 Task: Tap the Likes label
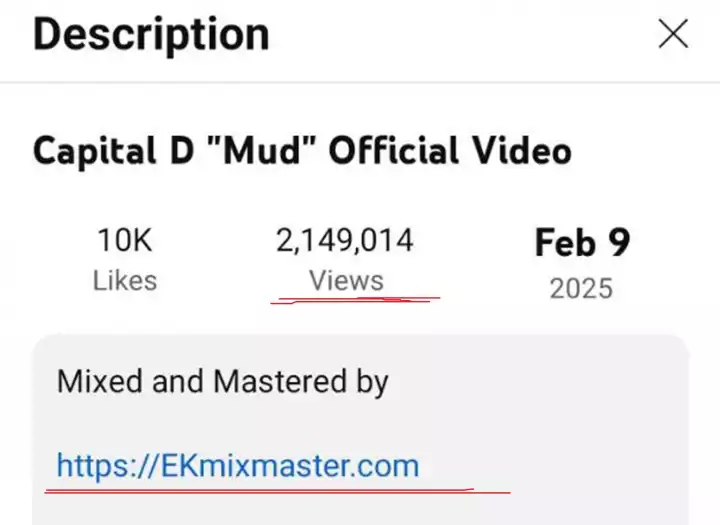tap(125, 281)
